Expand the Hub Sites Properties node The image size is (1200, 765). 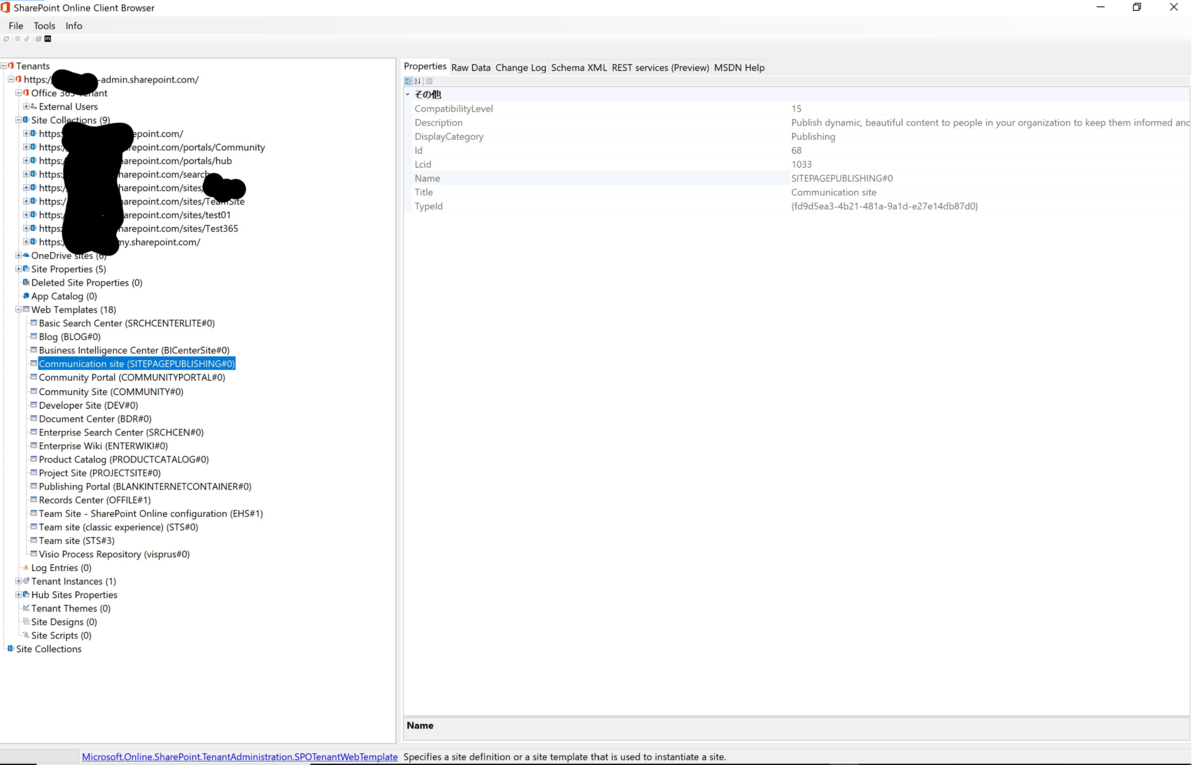(18, 595)
